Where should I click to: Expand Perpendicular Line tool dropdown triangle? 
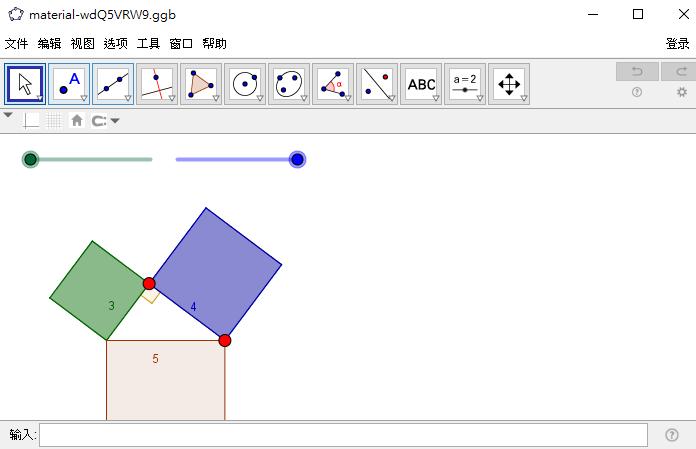pyautogui.click(x=172, y=98)
